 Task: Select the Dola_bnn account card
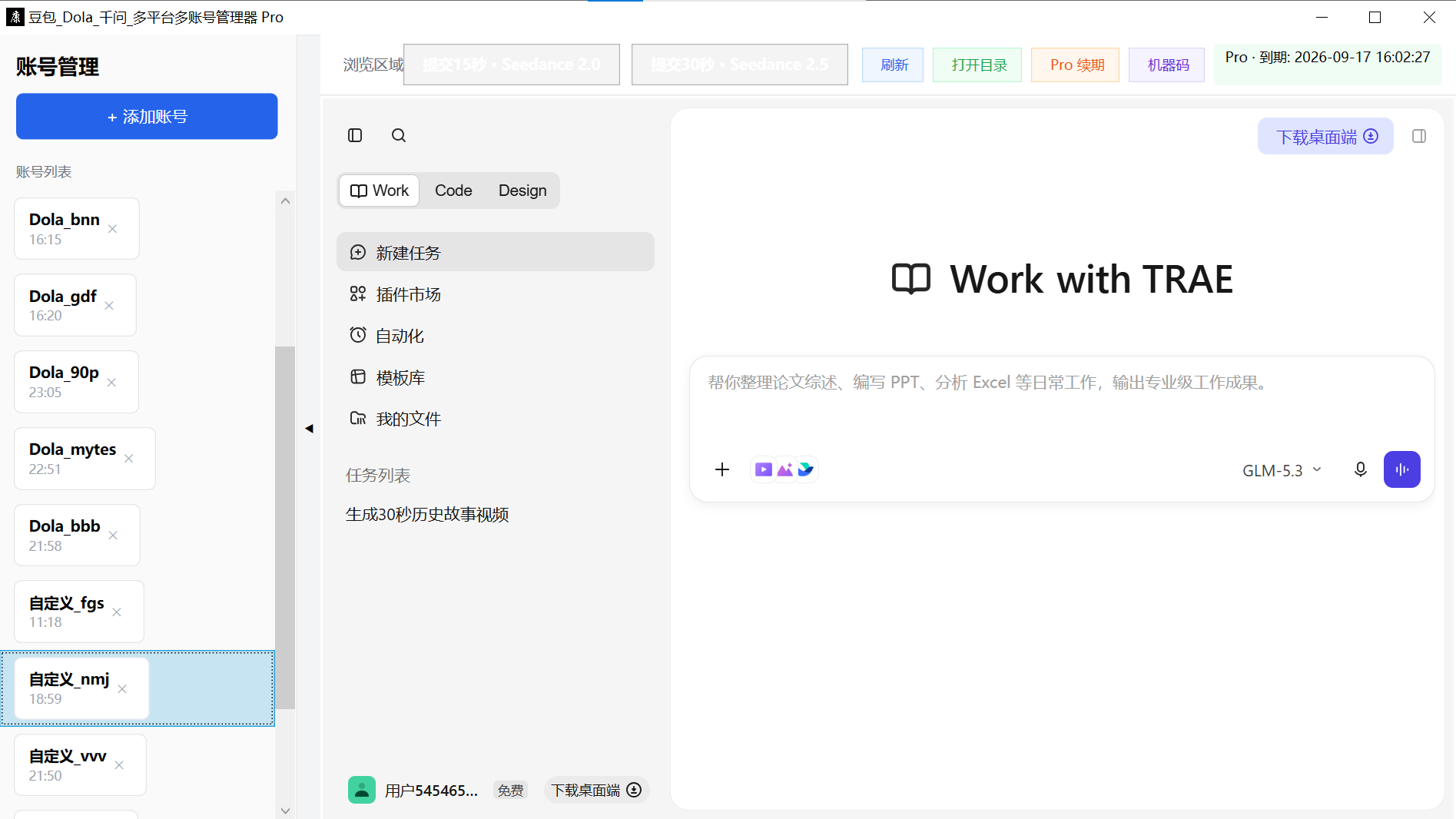(77, 228)
